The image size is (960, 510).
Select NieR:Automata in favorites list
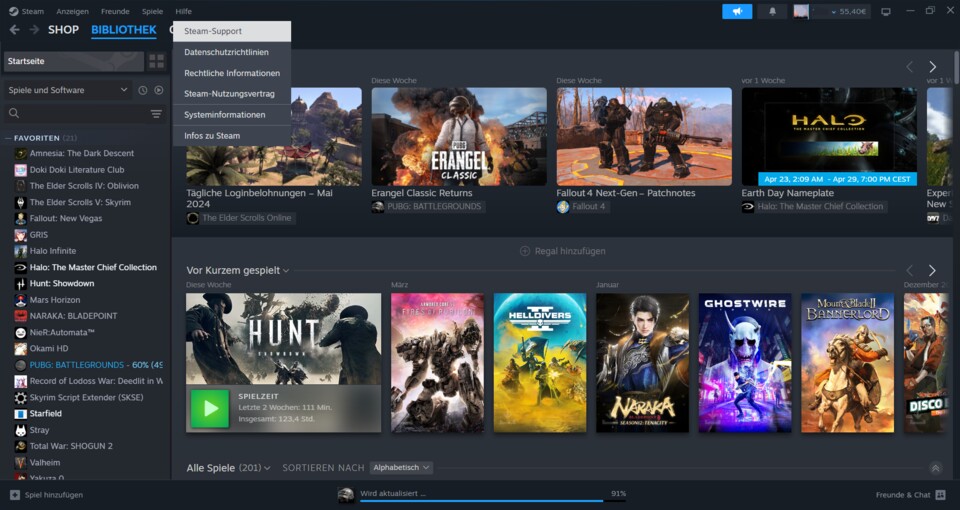coord(62,332)
